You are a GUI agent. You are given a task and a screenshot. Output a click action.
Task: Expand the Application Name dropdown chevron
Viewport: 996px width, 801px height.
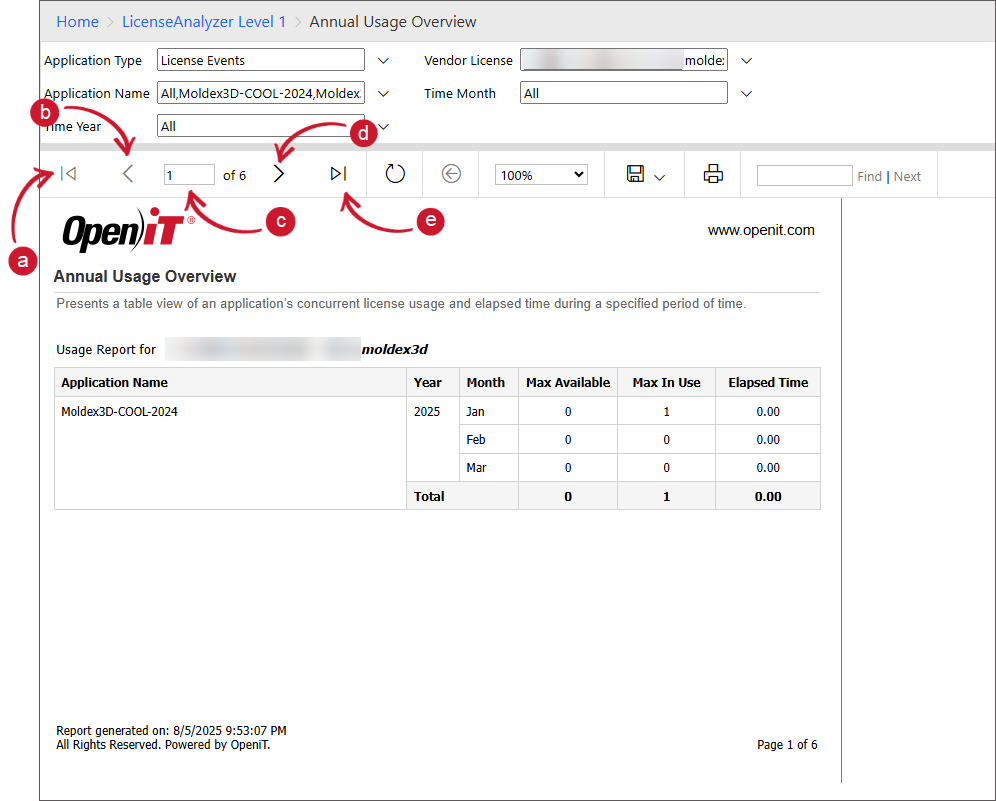coord(383,93)
